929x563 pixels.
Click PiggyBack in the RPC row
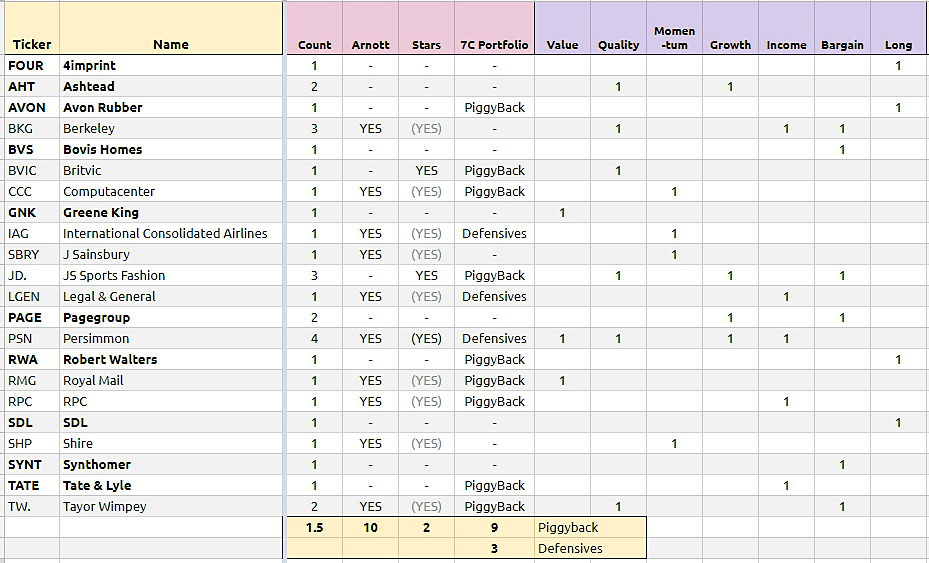tap(494, 401)
